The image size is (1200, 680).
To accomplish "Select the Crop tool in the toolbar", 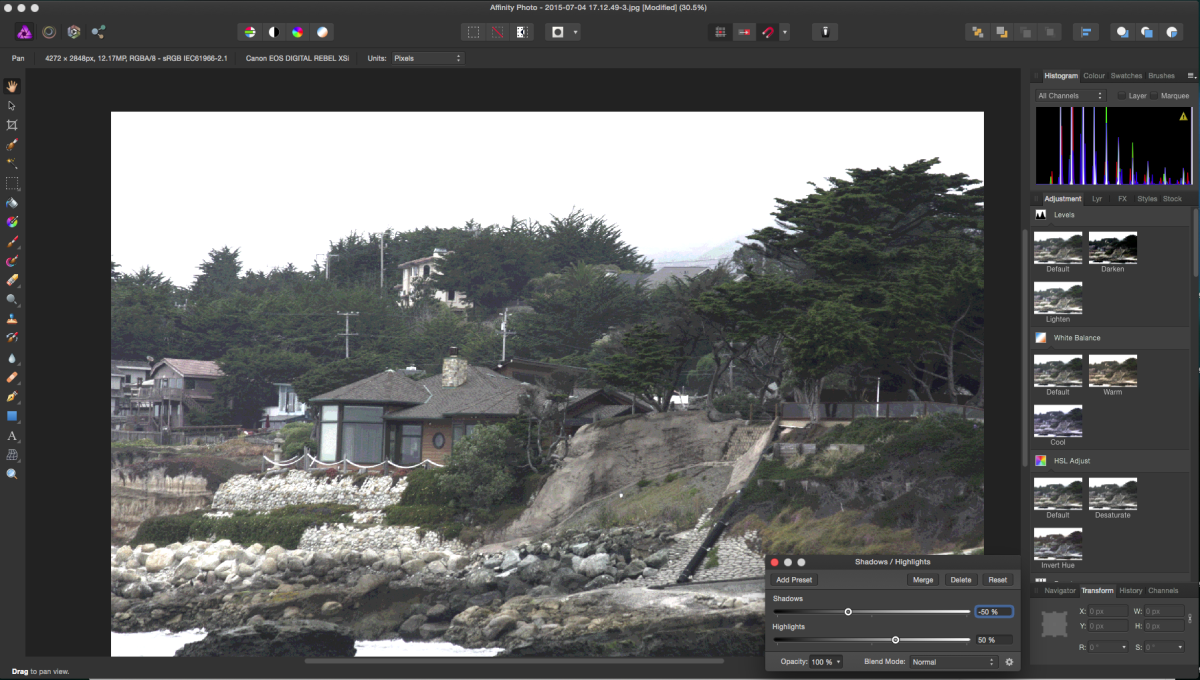I will [x=12, y=125].
